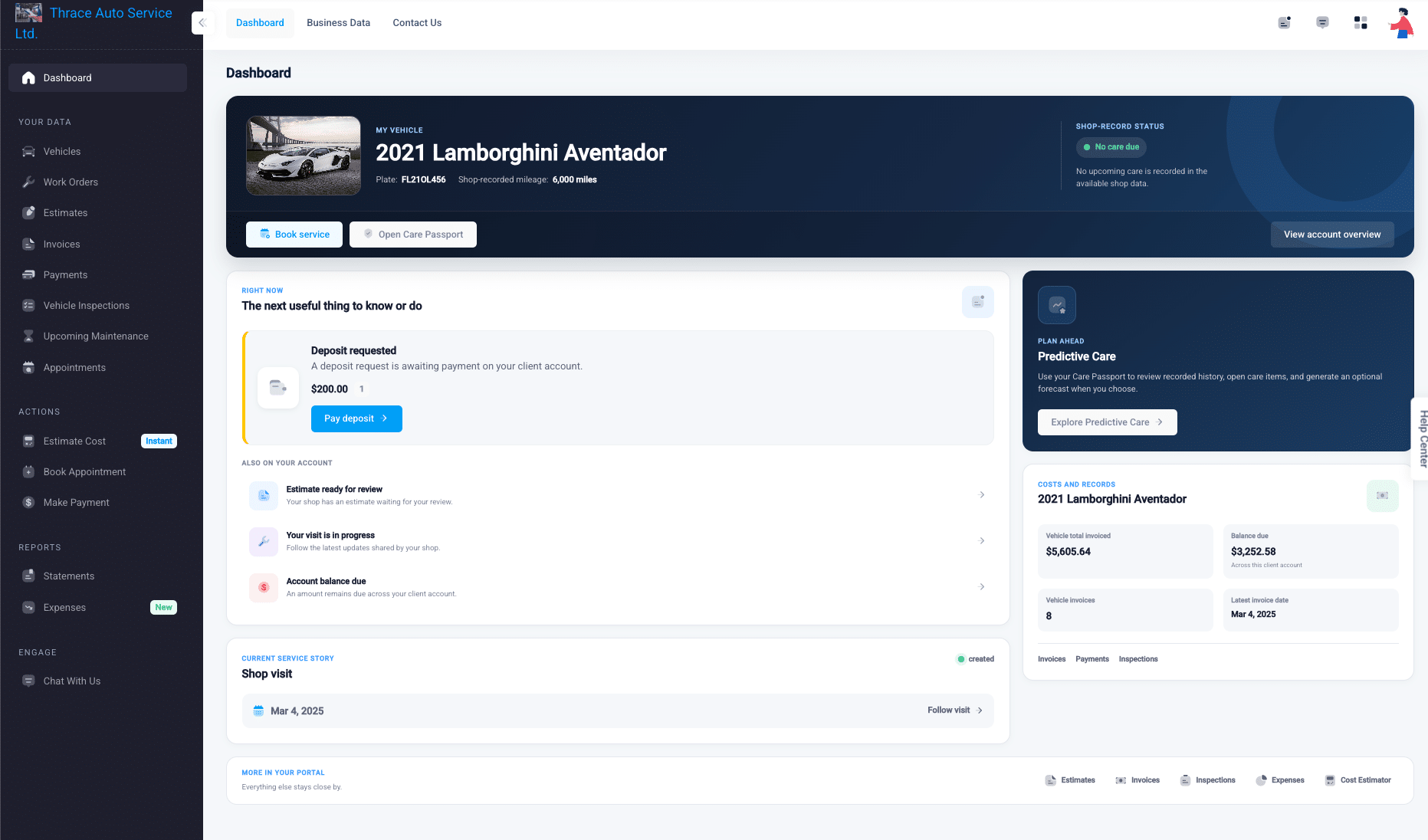Click the Mar 4, 2025 shop visit date
The height and width of the screenshot is (840, 1428).
coord(297,711)
